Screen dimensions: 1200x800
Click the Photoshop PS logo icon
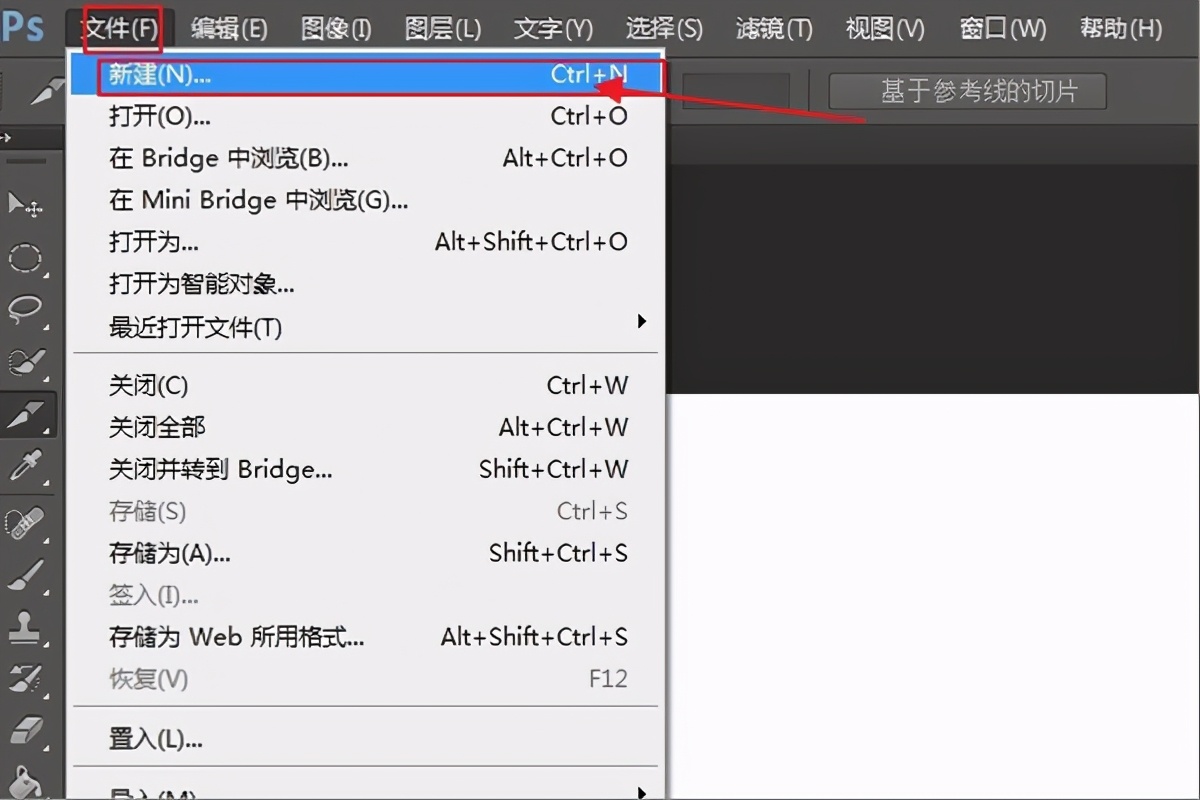point(24,27)
